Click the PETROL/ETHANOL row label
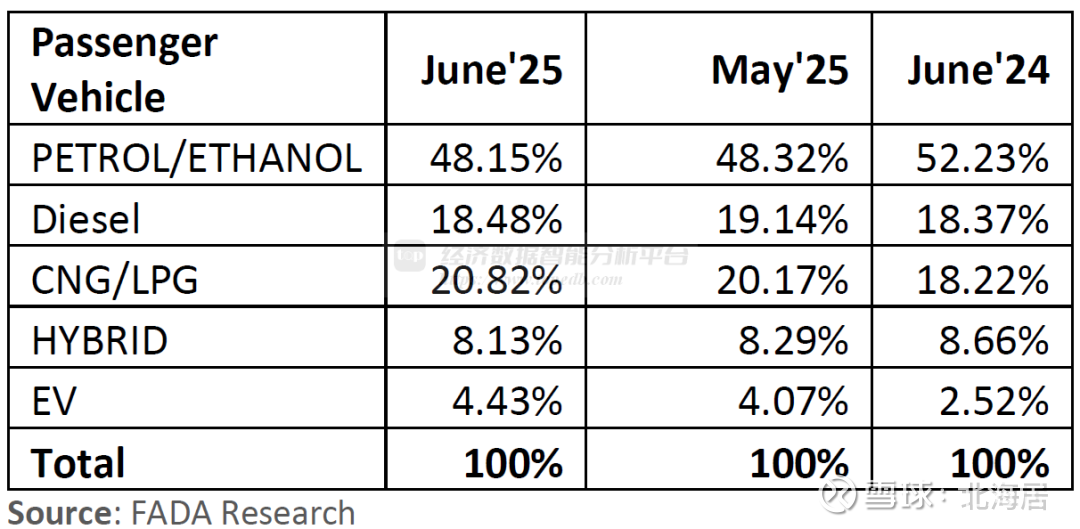Image resolution: width=1080 pixels, height=529 pixels. 197,158
